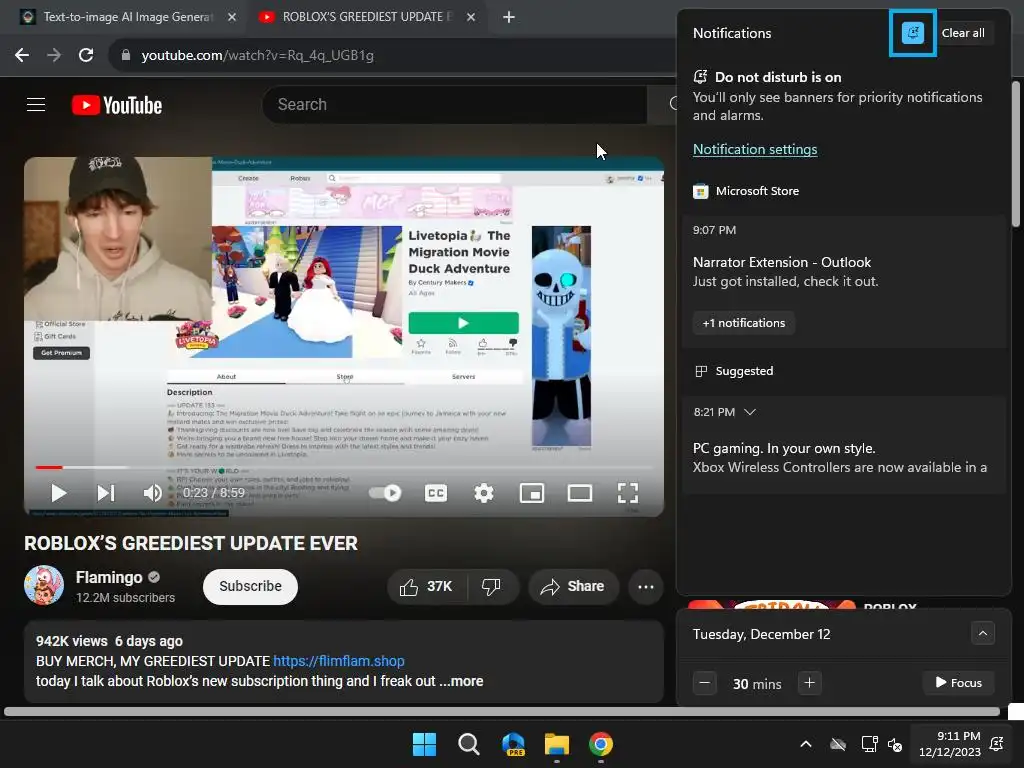
Task: Toggle closed captions on the video
Action: click(436, 493)
